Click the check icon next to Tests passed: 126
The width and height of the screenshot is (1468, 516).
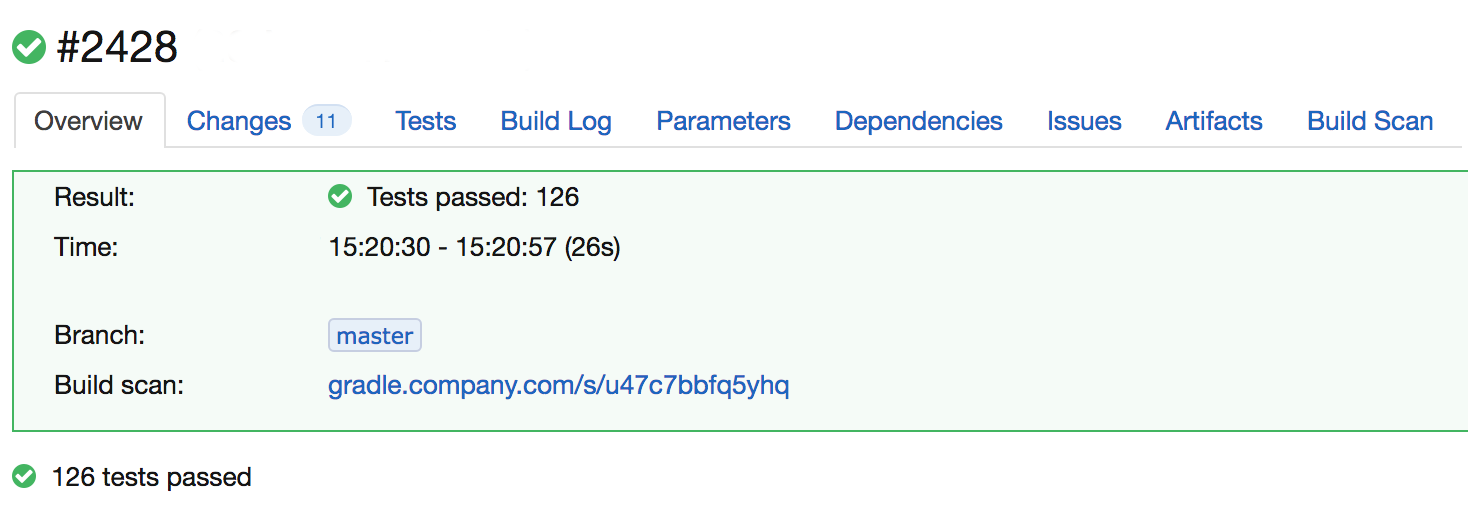[340, 197]
